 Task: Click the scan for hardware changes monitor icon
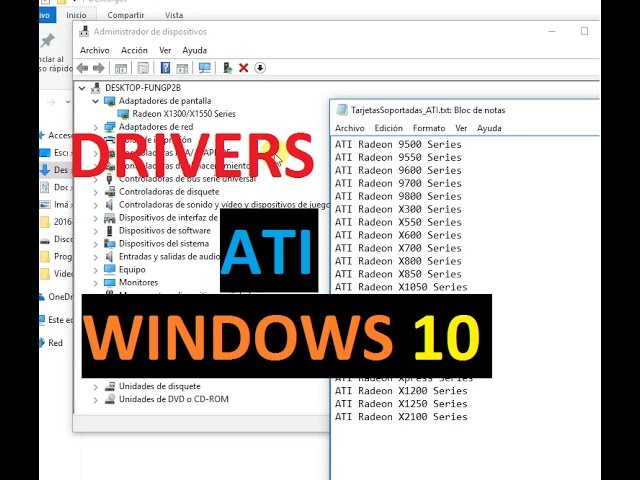205,68
